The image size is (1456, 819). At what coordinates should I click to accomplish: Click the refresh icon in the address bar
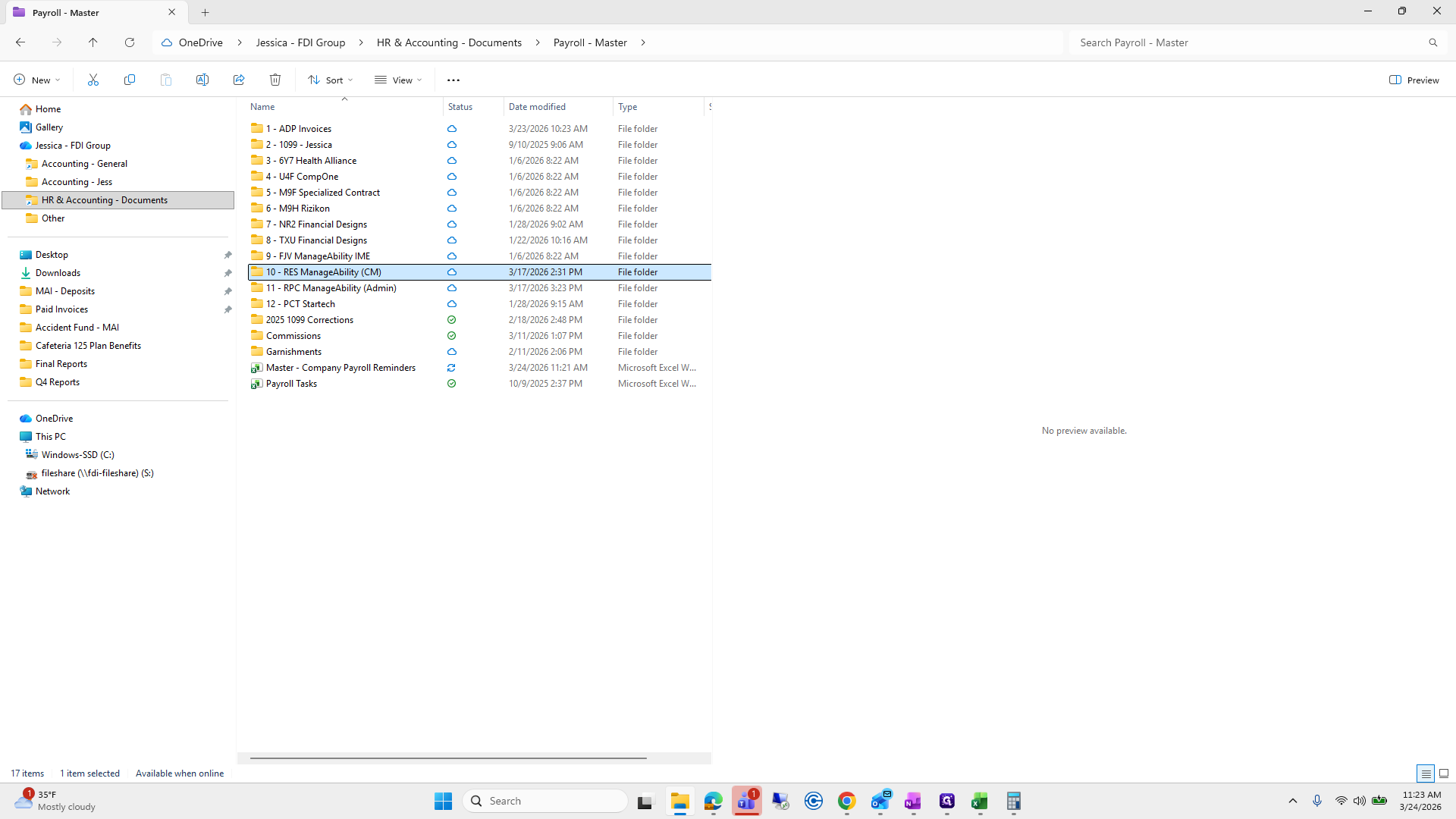[x=130, y=42]
